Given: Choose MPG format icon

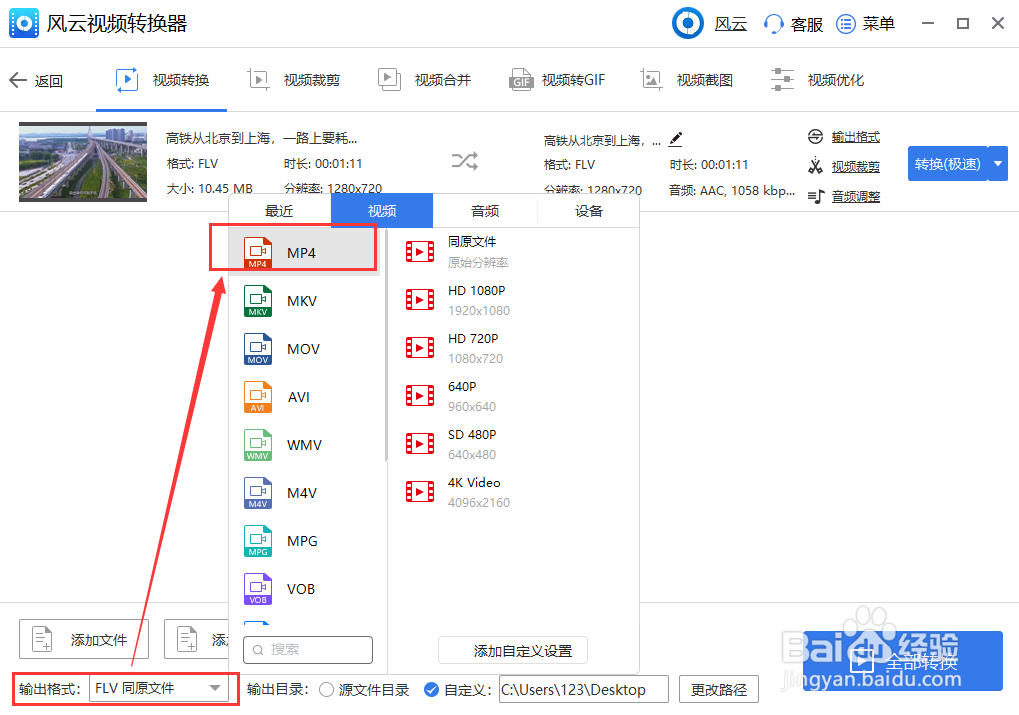Looking at the screenshot, I should click(x=257, y=541).
